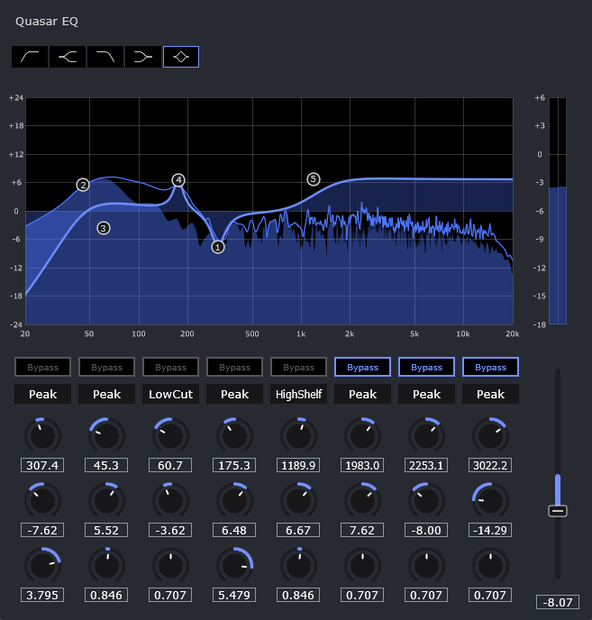Viewport: 592px width, 620px height.
Task: Open the LowCut filter type selector
Action: [170, 394]
